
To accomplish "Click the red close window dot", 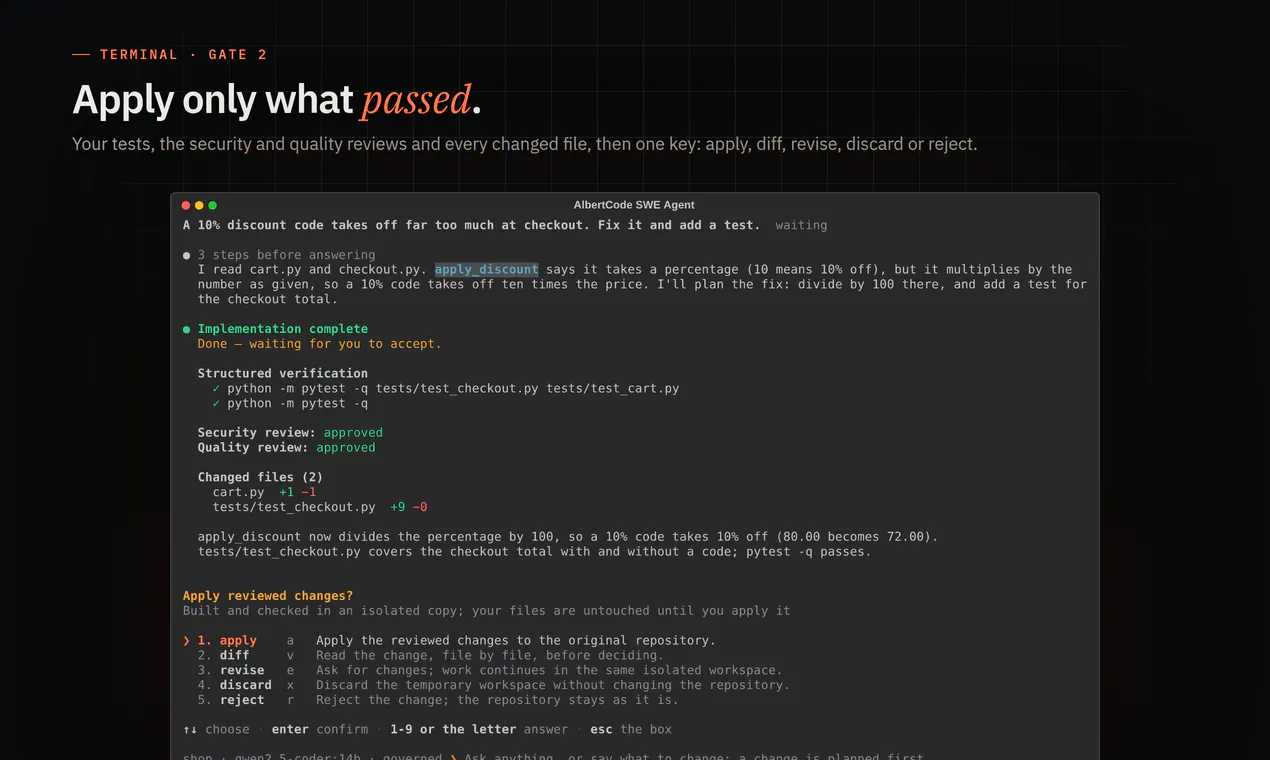I will (186, 205).
